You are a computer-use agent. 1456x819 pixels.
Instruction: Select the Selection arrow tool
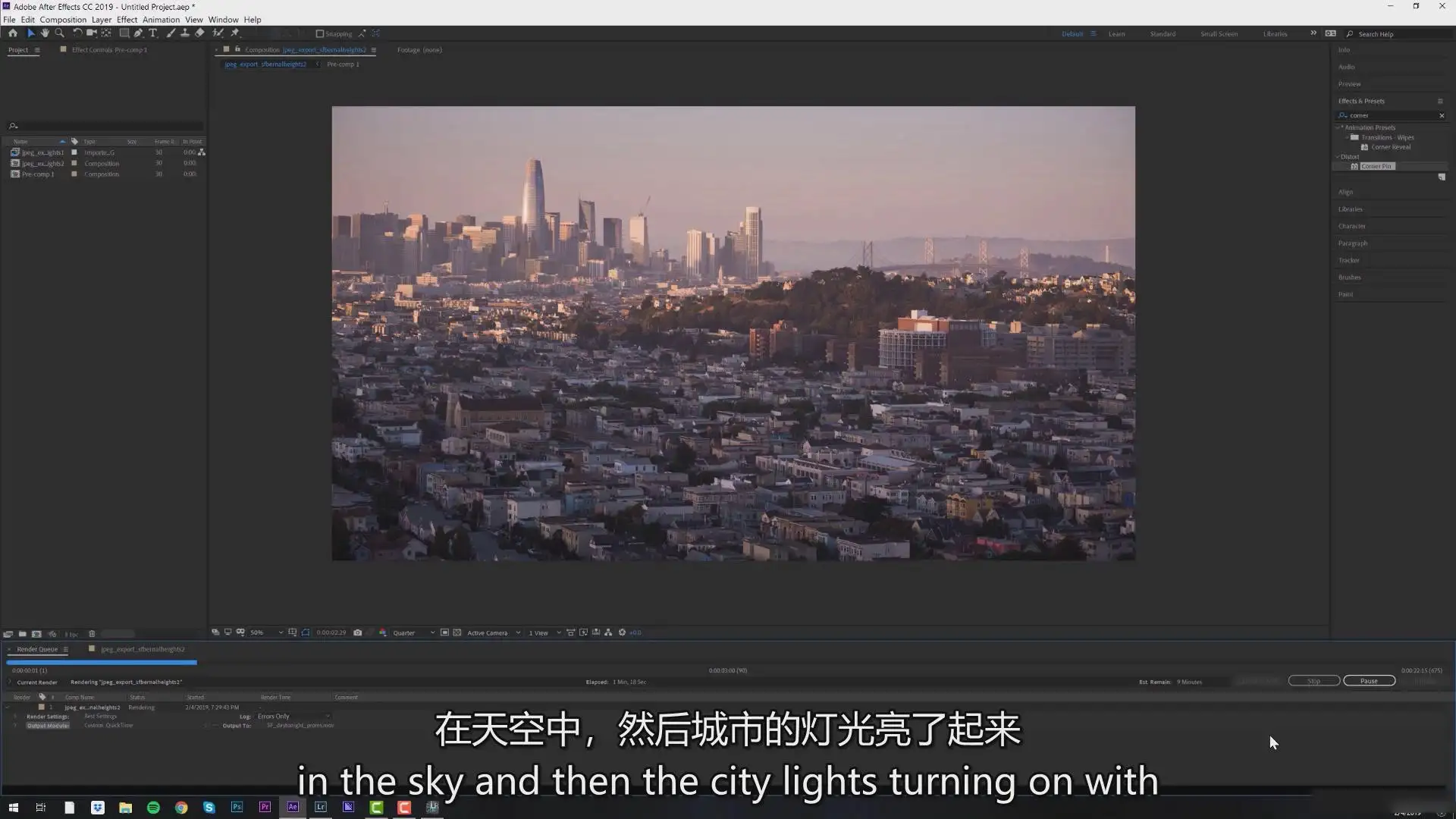click(x=31, y=33)
